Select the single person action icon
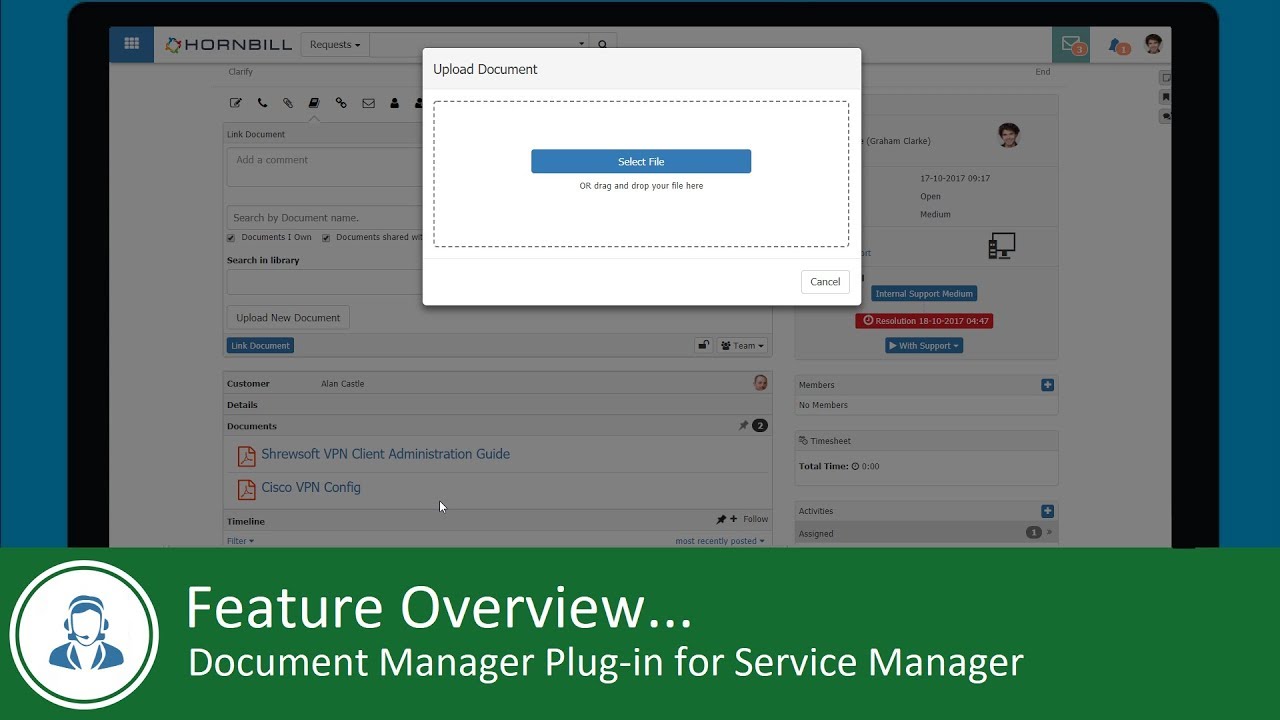The height and width of the screenshot is (720, 1280). 394,103
